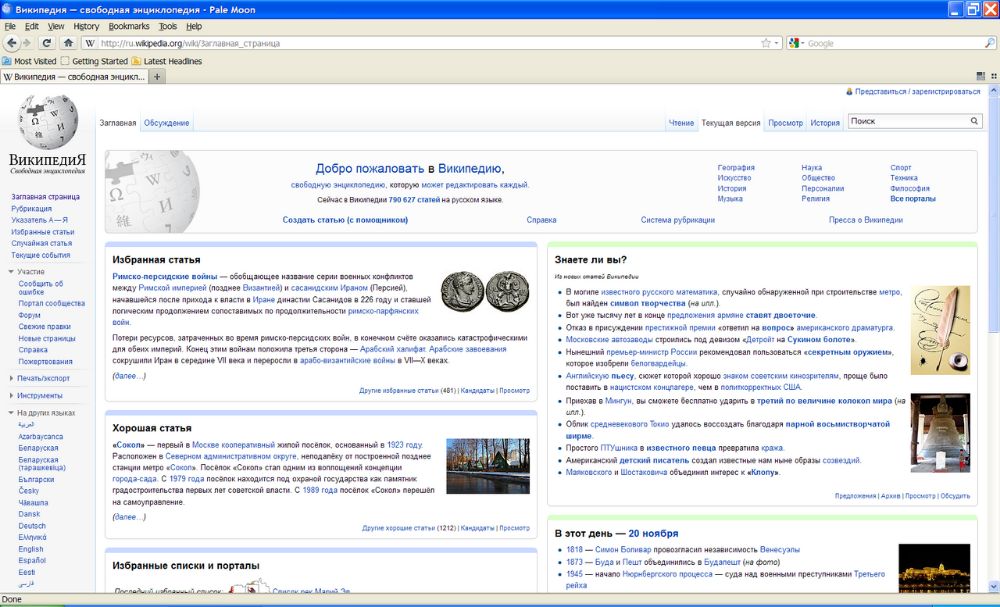Image resolution: width=1000 pixels, height=607 pixels.
Task: Switch to the English language link
Action: pos(31,549)
